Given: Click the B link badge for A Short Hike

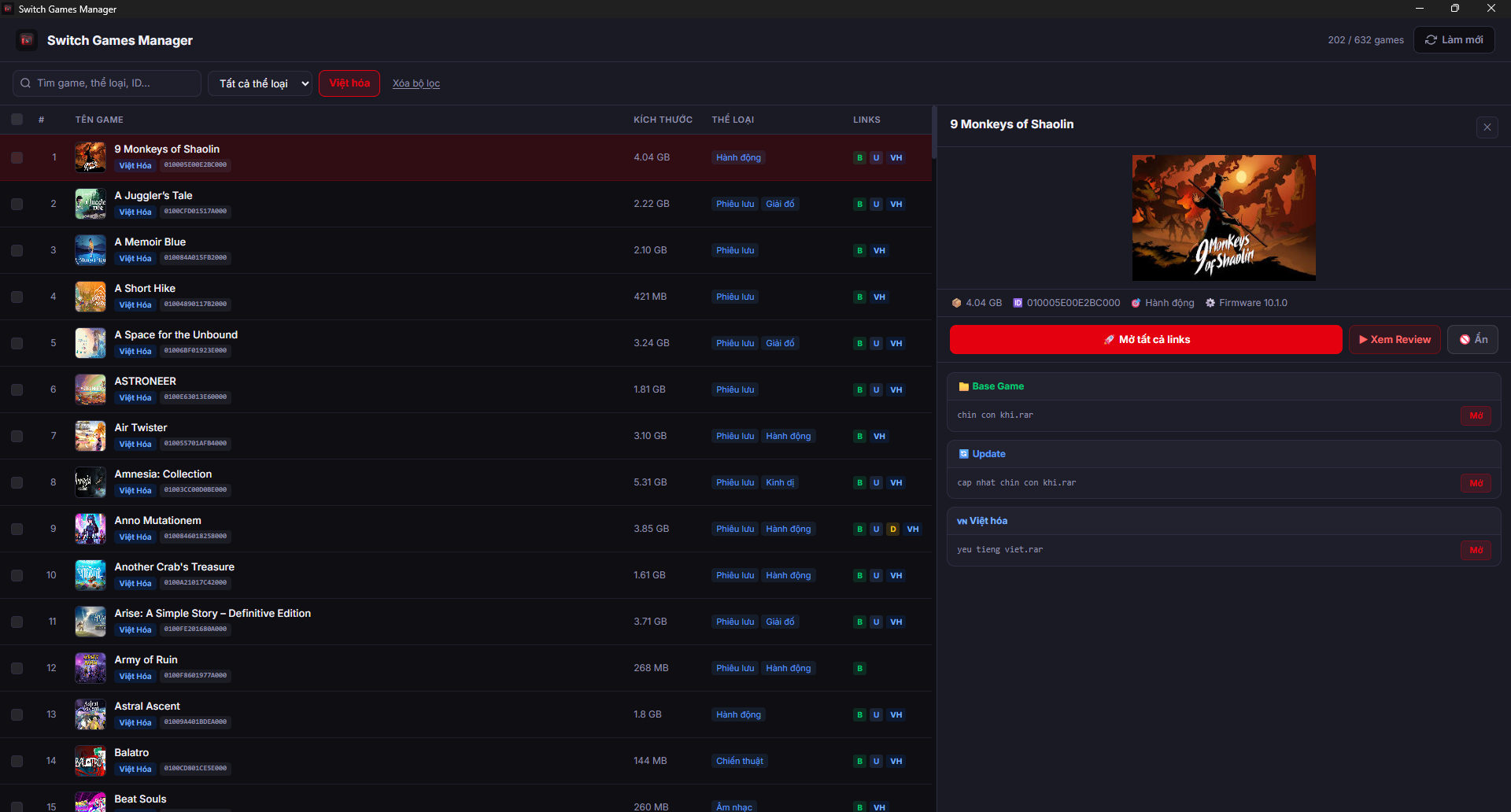Looking at the screenshot, I should tap(859, 297).
